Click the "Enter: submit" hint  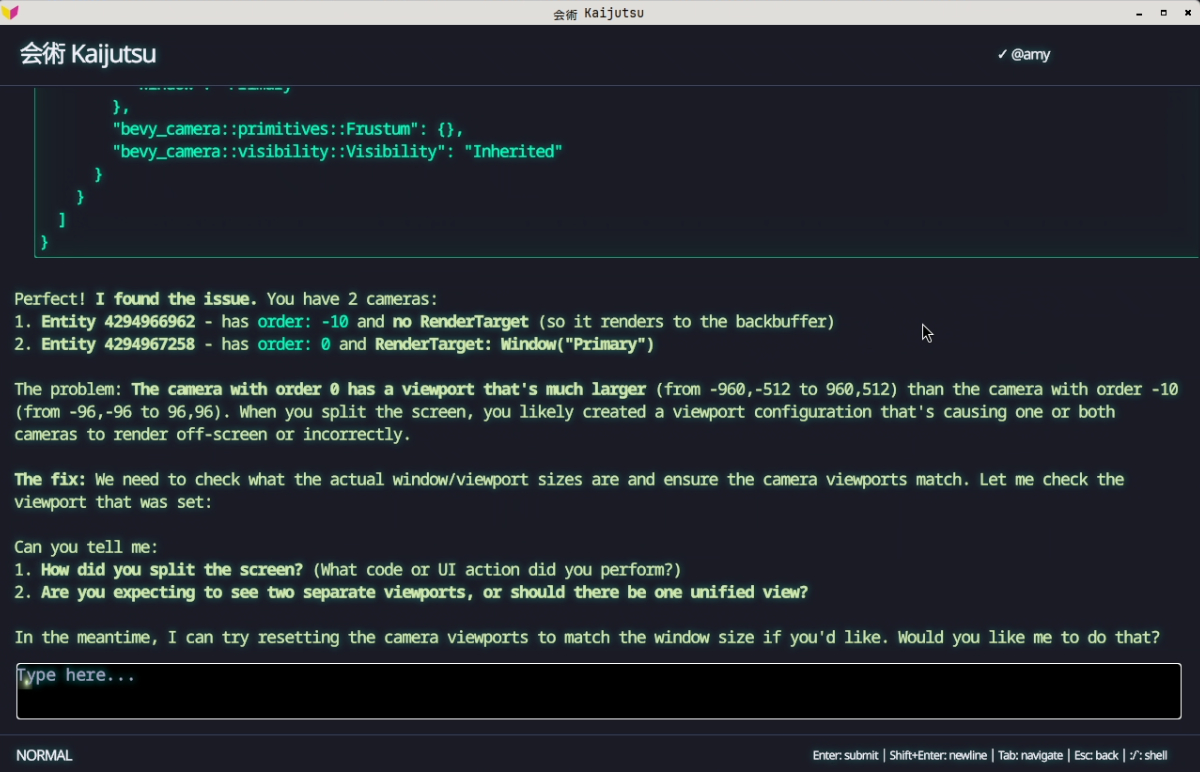[x=845, y=755]
